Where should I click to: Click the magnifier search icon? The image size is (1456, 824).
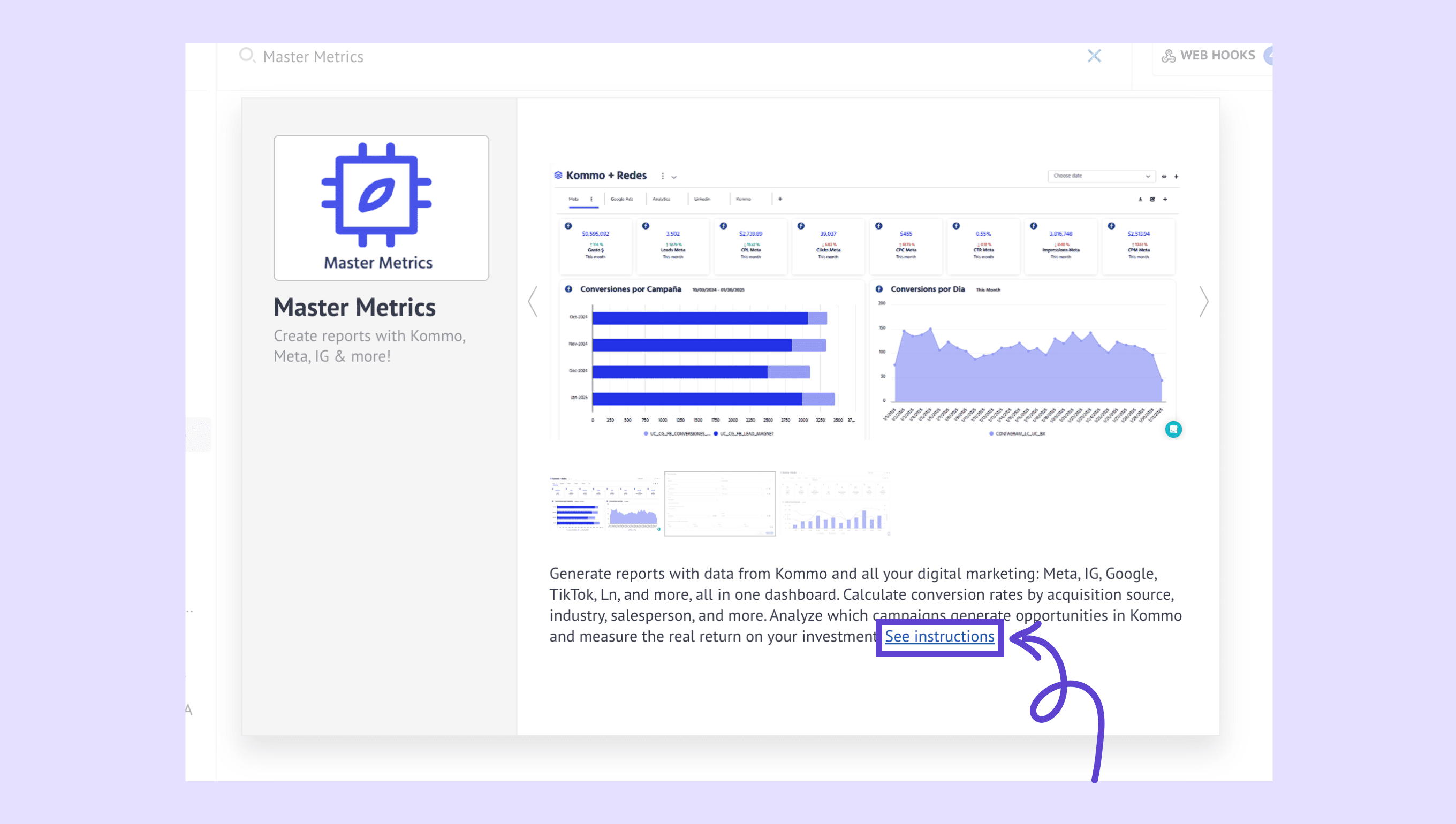pos(247,56)
